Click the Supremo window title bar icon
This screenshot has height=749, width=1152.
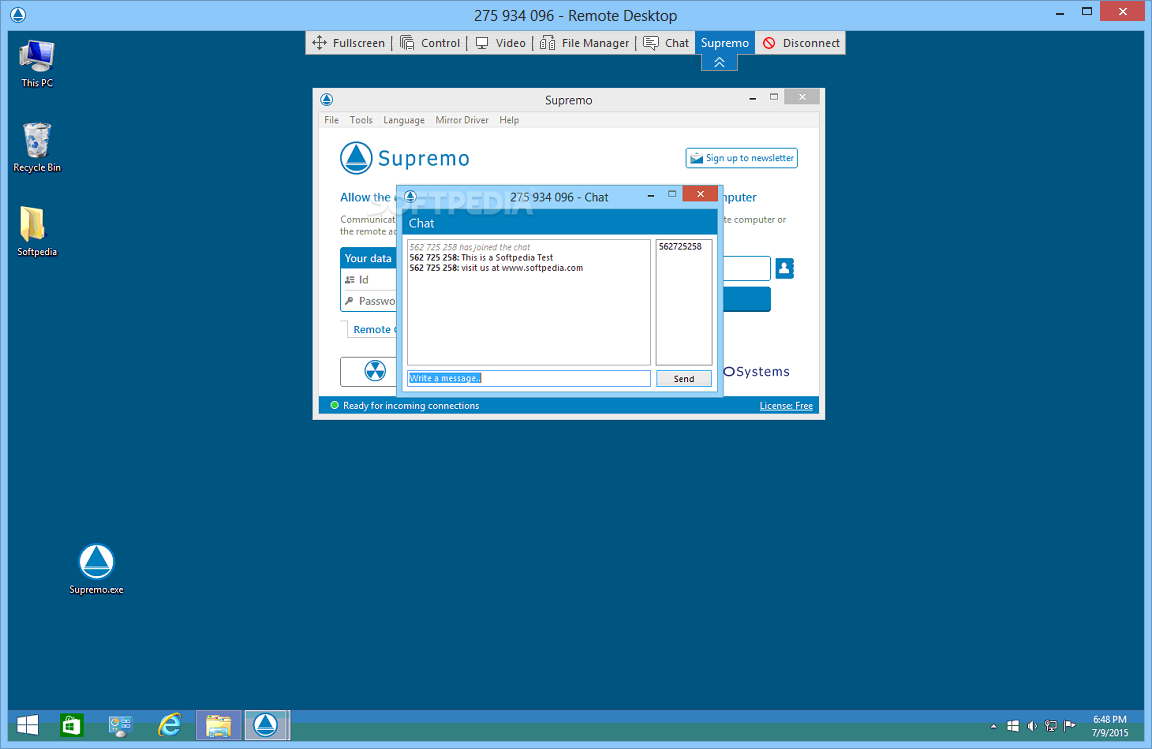pos(327,100)
